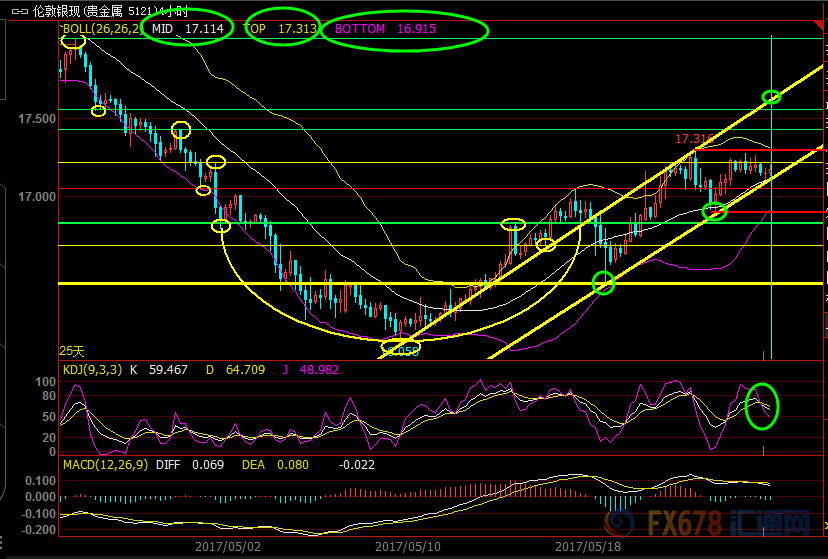This screenshot has height=559, width=828.
Task: Click the yellow ellipse around the 16.058 low
Action: [400, 349]
